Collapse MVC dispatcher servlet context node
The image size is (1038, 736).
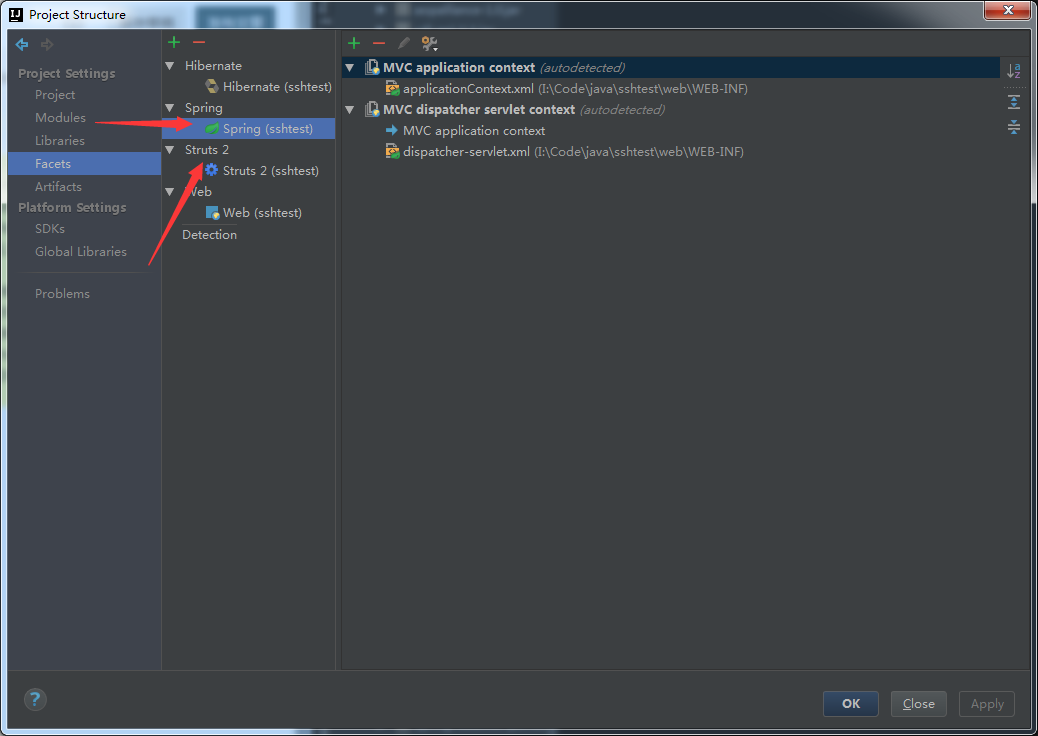click(349, 110)
